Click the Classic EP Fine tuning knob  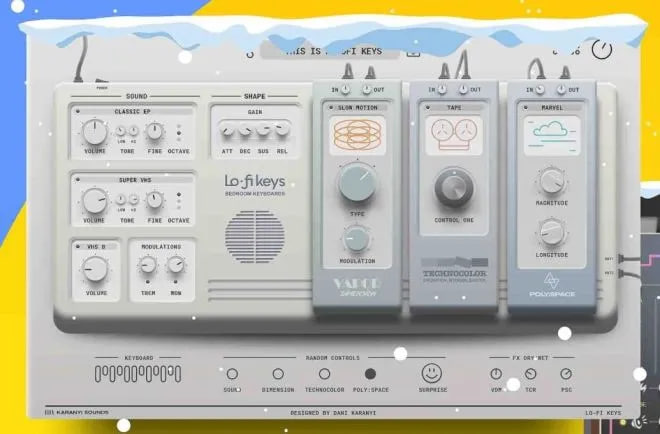point(154,131)
